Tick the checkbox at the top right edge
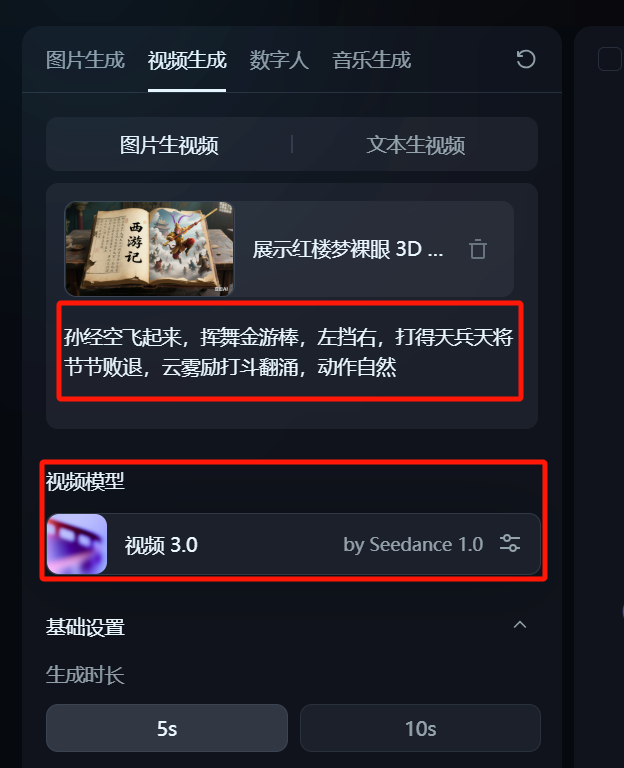Image resolution: width=624 pixels, height=768 pixels. pyautogui.click(x=610, y=59)
